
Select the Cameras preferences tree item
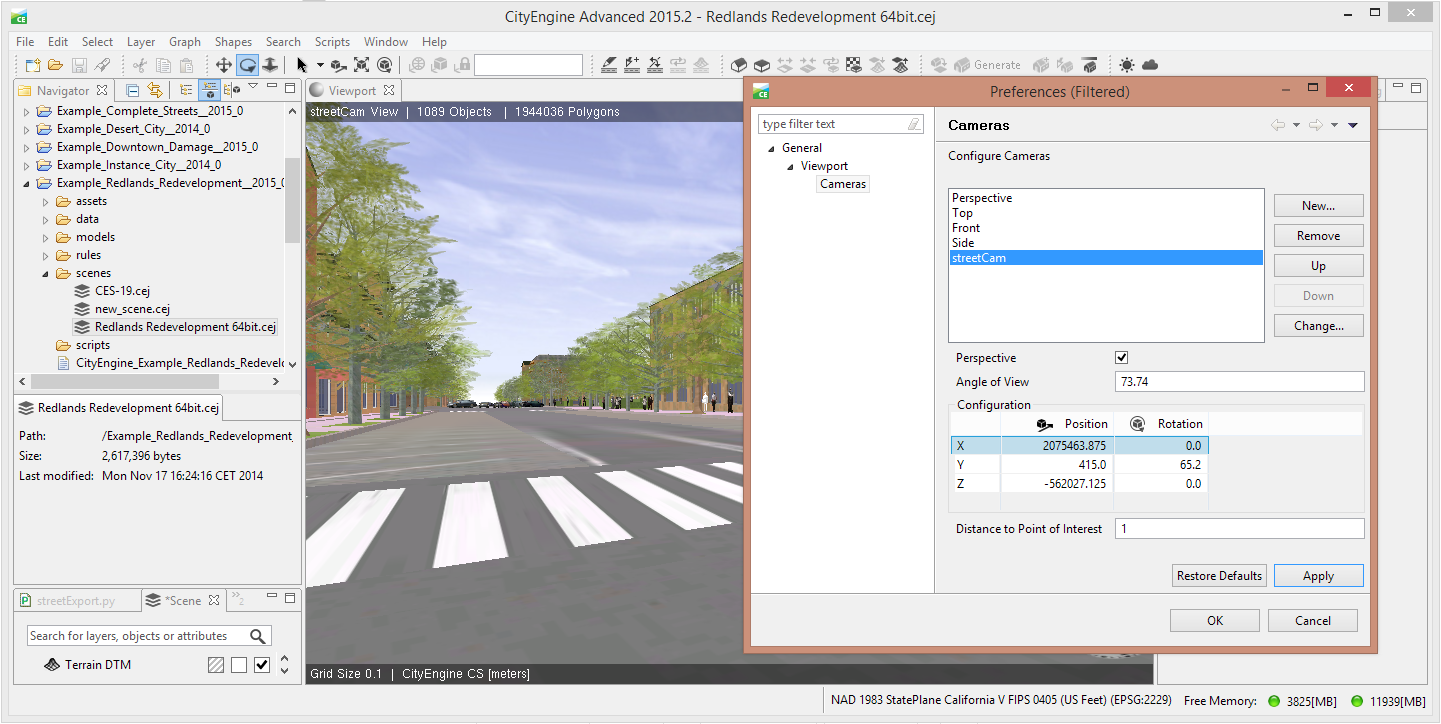(x=843, y=184)
